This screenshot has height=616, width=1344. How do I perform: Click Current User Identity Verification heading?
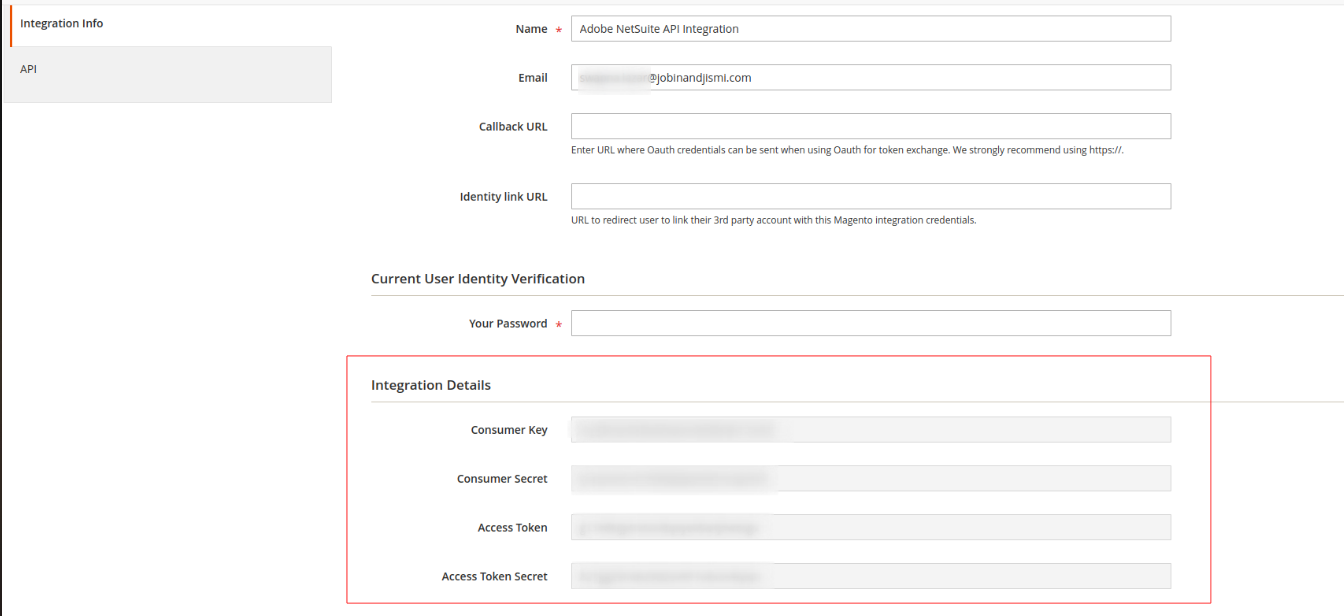(x=477, y=279)
